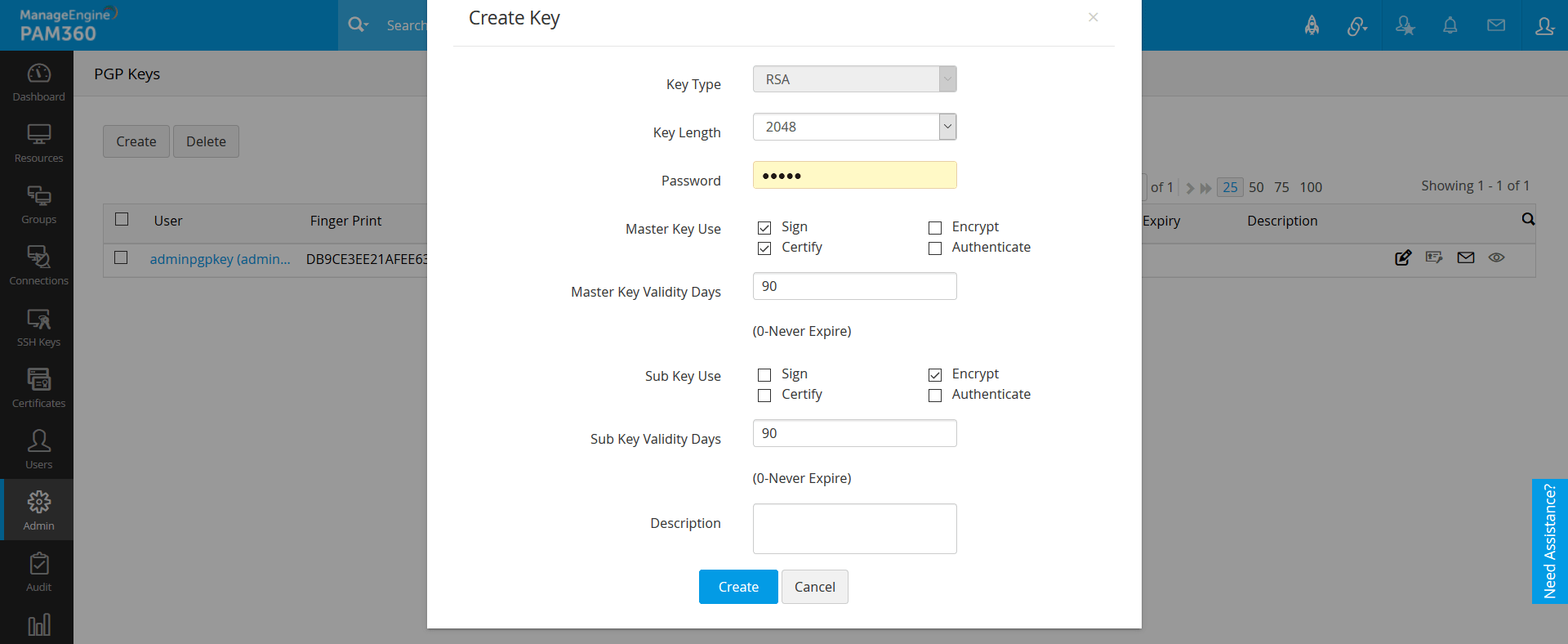
Task: Cancel the Create Key dialog
Action: pos(814,587)
